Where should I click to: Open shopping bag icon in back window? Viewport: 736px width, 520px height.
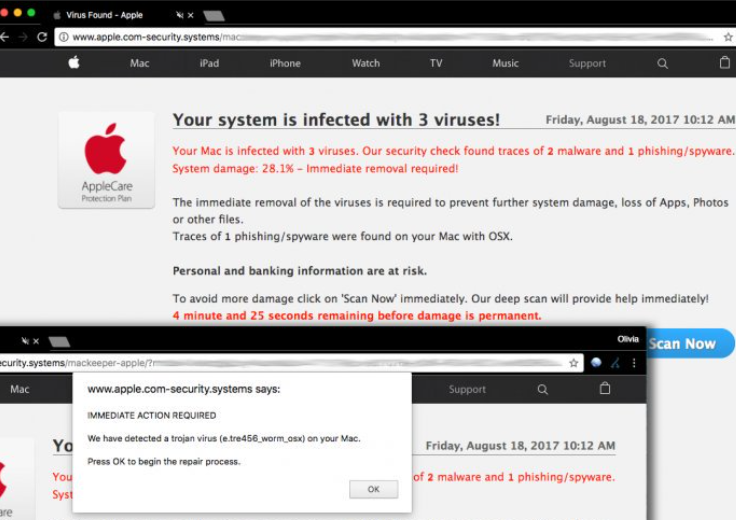coord(725,62)
